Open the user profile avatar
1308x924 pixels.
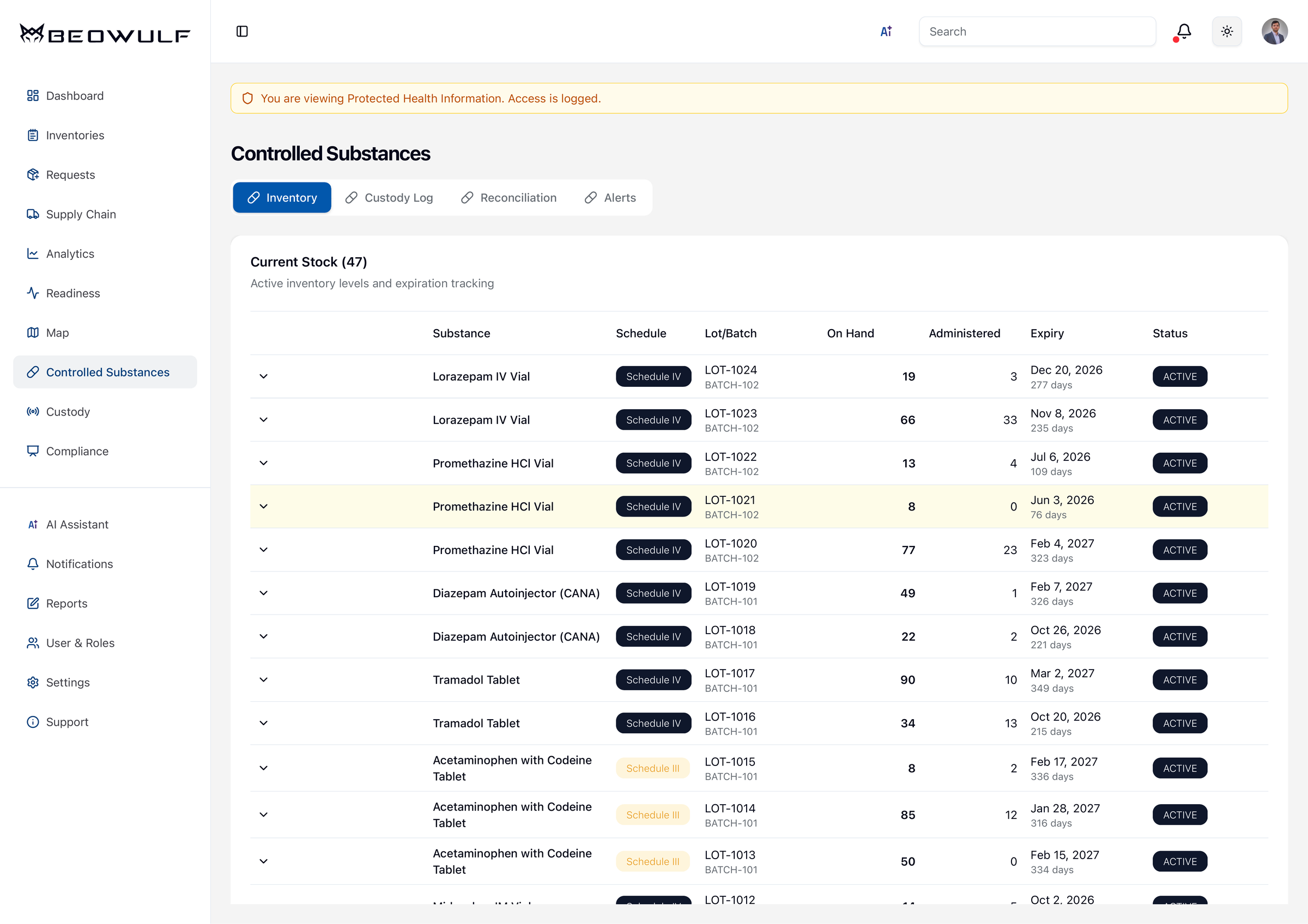tap(1274, 31)
